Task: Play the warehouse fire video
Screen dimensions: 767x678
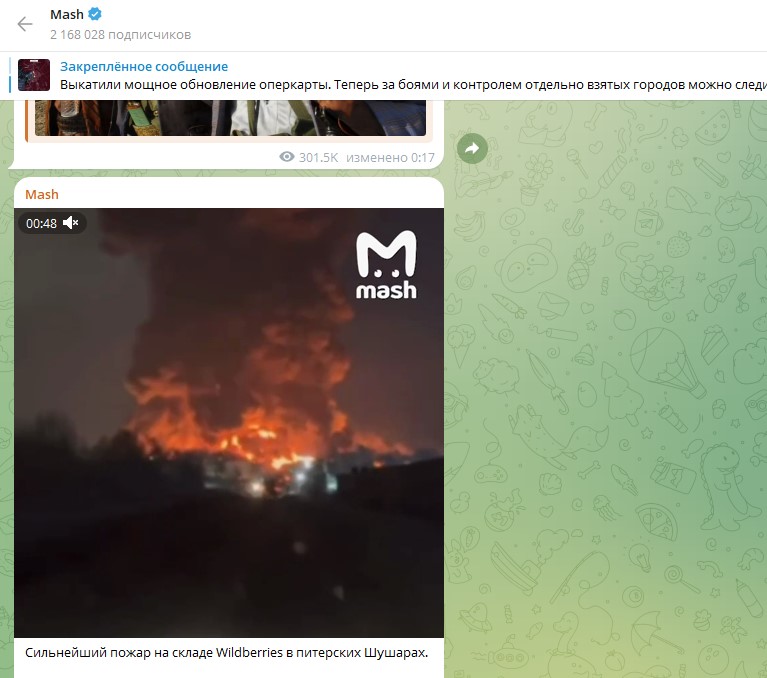Action: pyautogui.click(x=229, y=423)
